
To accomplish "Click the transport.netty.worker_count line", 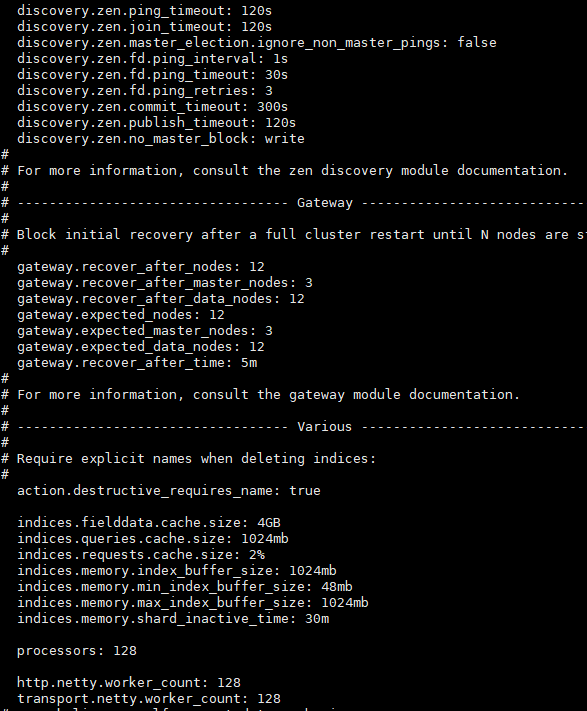I will click(x=149, y=699).
